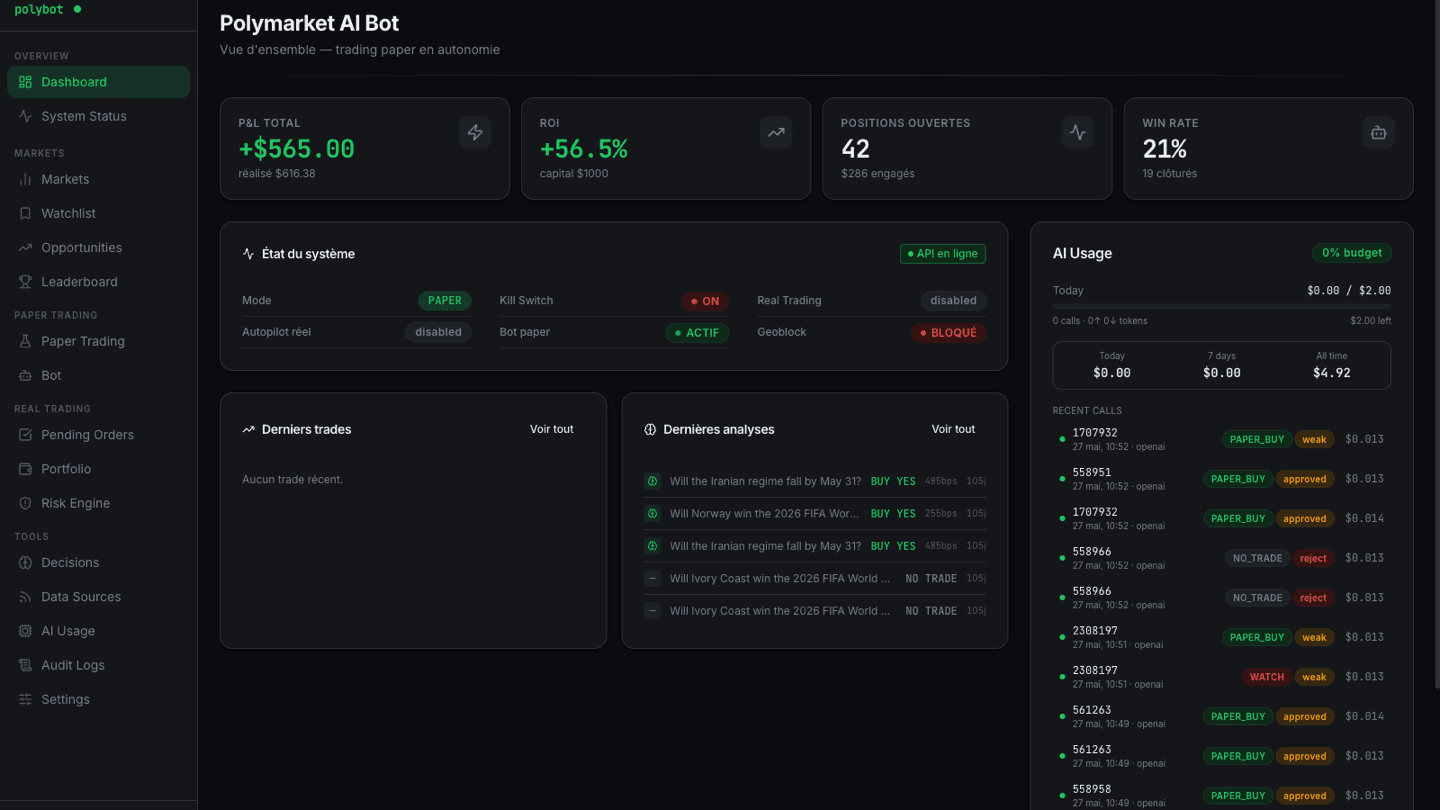Viewport: 1440px width, 810px height.
Task: Click the Decisions brain icon
Action: (25, 563)
